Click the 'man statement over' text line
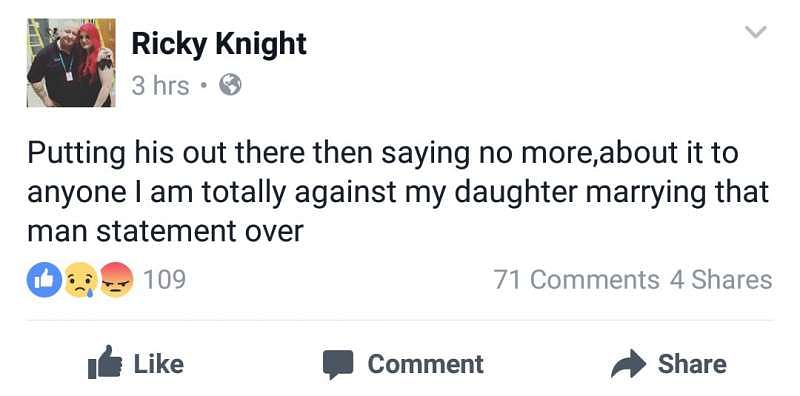Screen dimensions: 800x396 pos(165,232)
